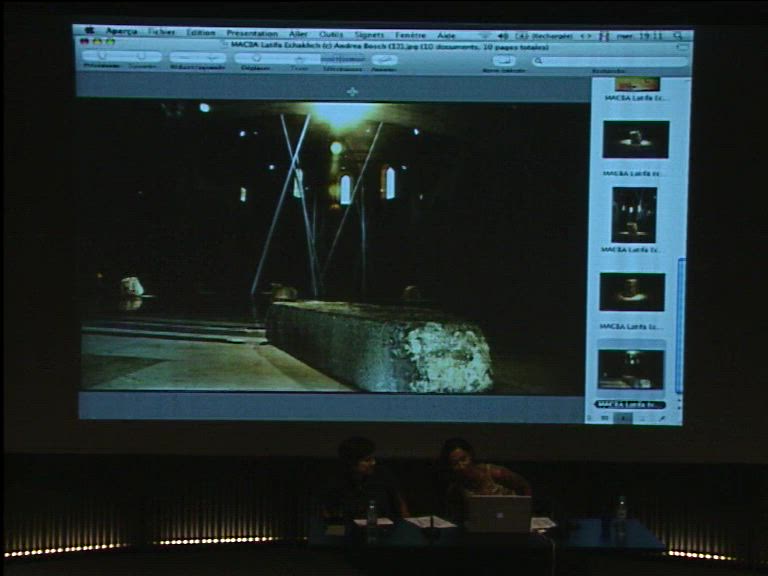This screenshot has height=576, width=768.
Task: Select the Sélectionner selection tool
Action: tap(340, 58)
